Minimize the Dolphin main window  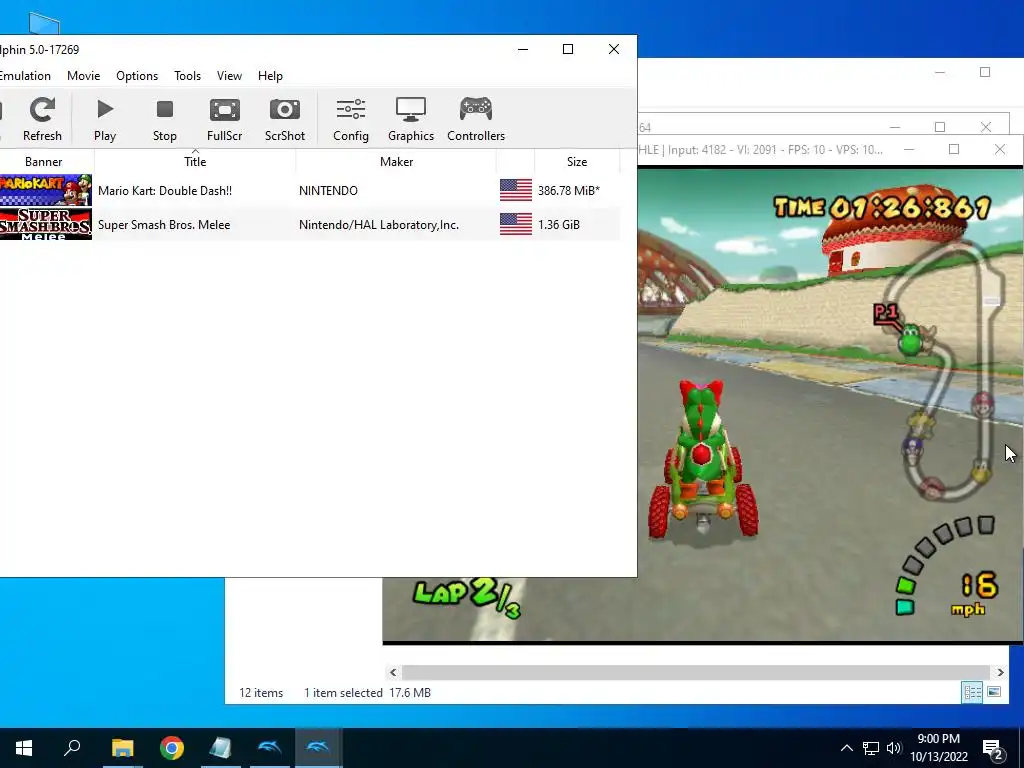pyautogui.click(x=522, y=49)
